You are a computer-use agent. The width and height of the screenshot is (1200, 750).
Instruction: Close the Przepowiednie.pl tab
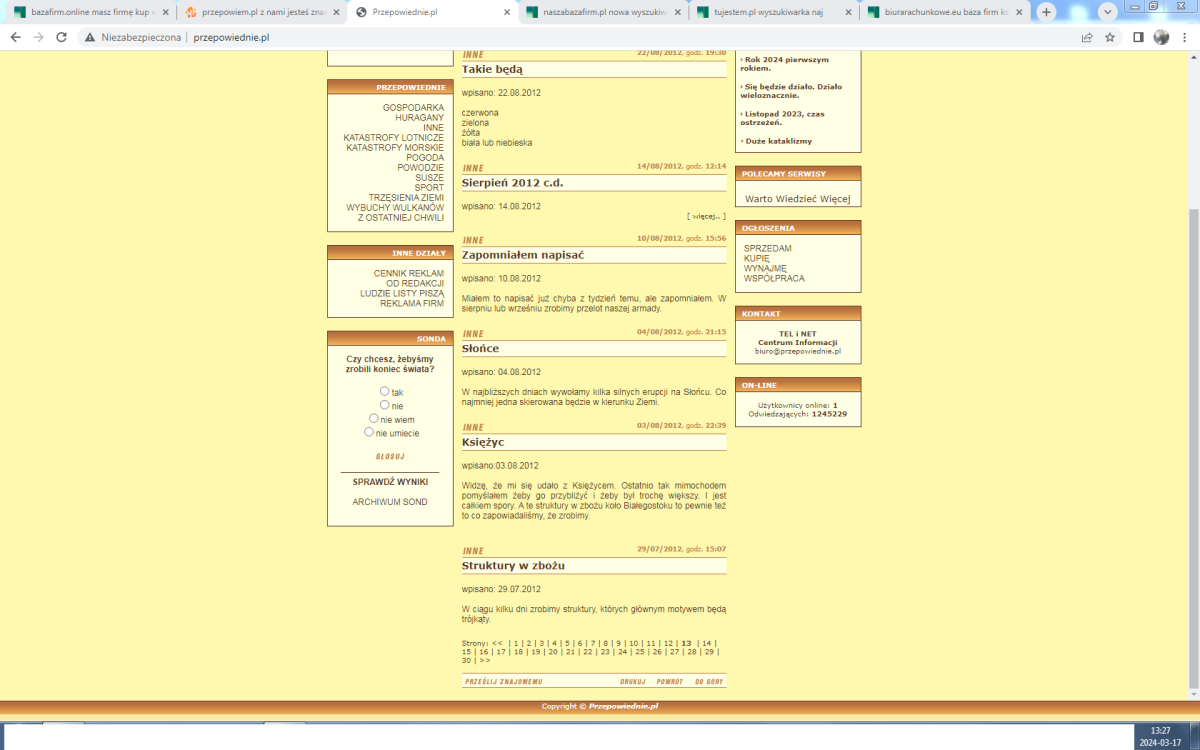point(507,13)
